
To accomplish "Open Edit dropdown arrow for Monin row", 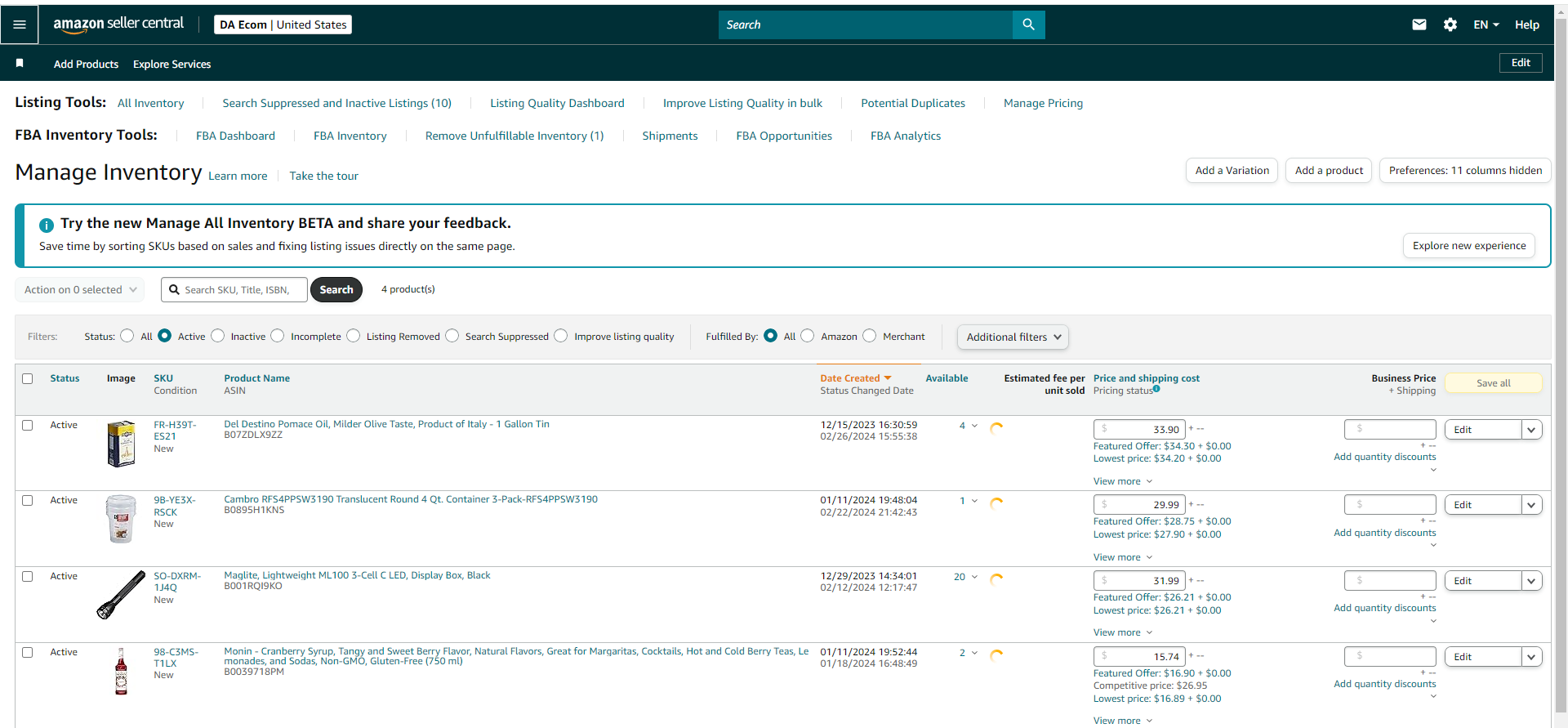I will tap(1531, 657).
